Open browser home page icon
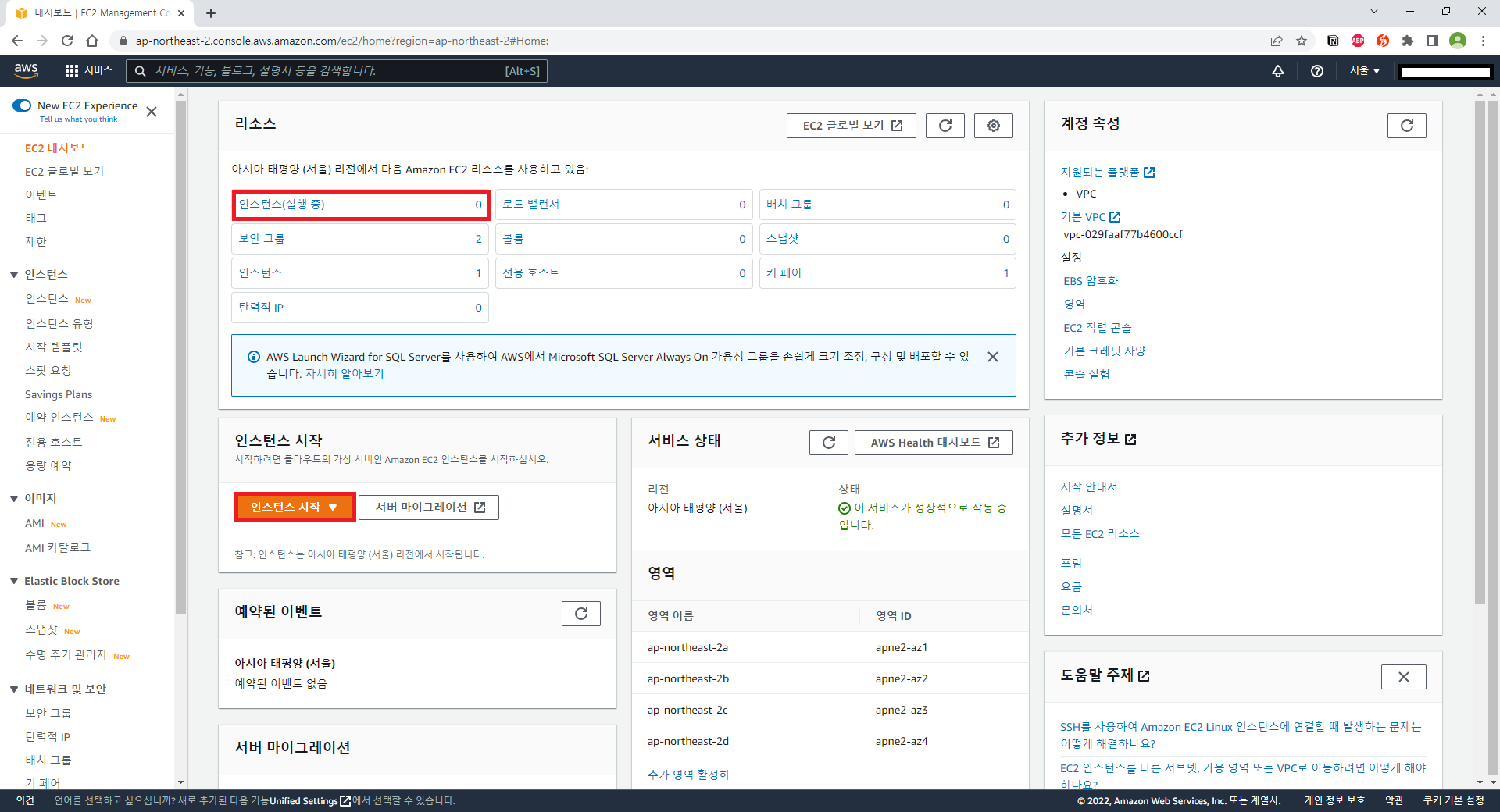The image size is (1500, 812). coord(92,41)
